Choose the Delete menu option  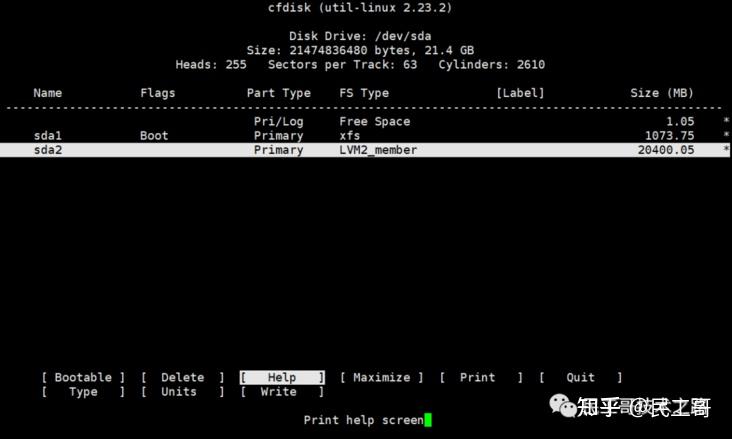pos(183,377)
